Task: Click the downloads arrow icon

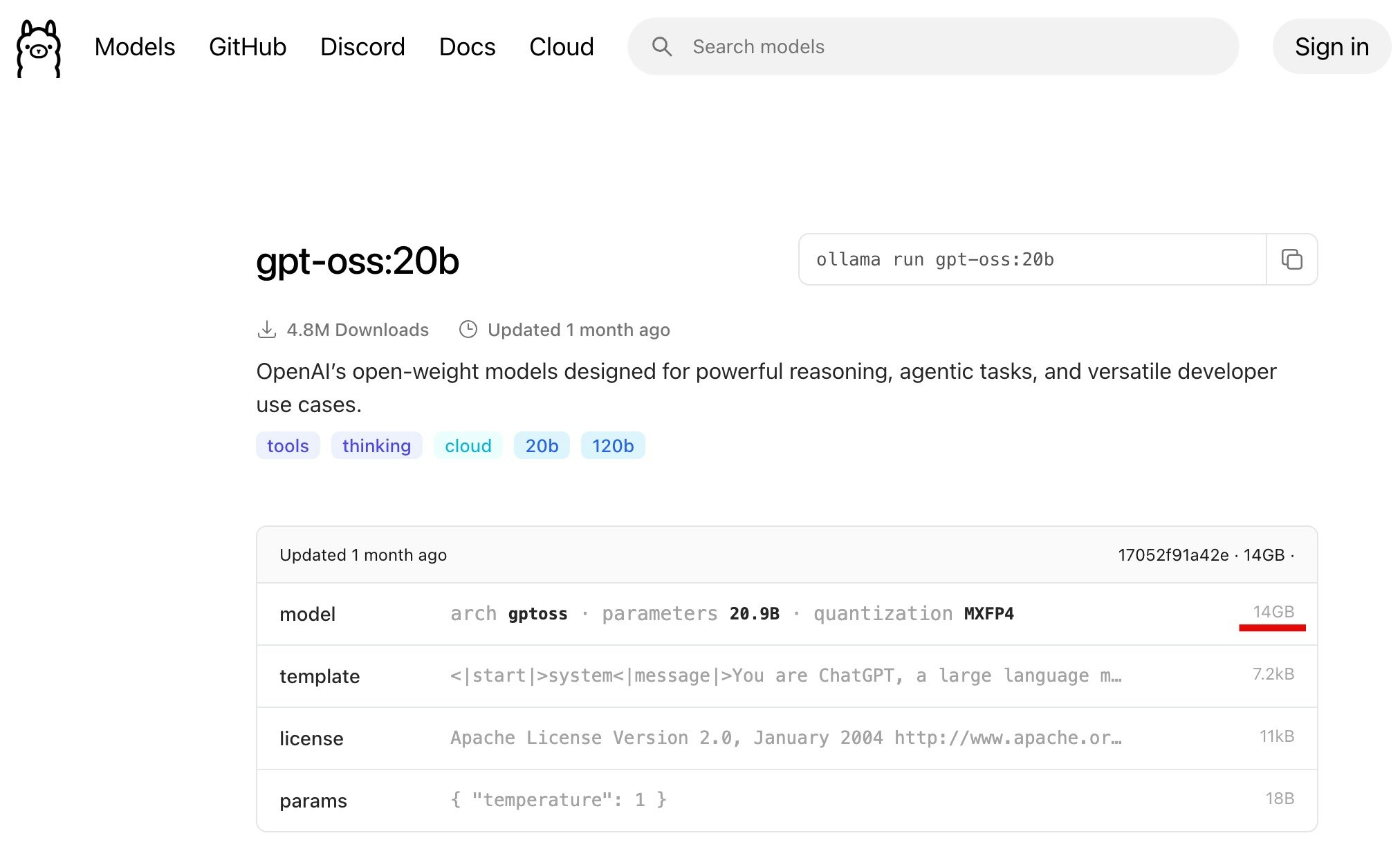Action: (x=266, y=330)
